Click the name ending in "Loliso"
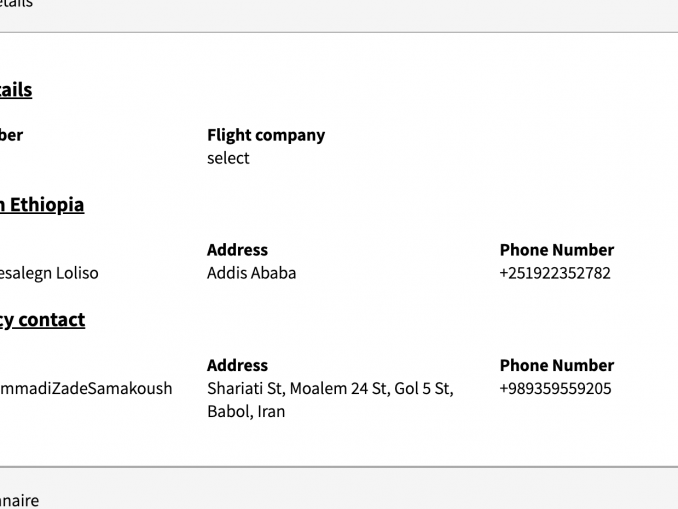This screenshot has width=678, height=509. [x=49, y=273]
